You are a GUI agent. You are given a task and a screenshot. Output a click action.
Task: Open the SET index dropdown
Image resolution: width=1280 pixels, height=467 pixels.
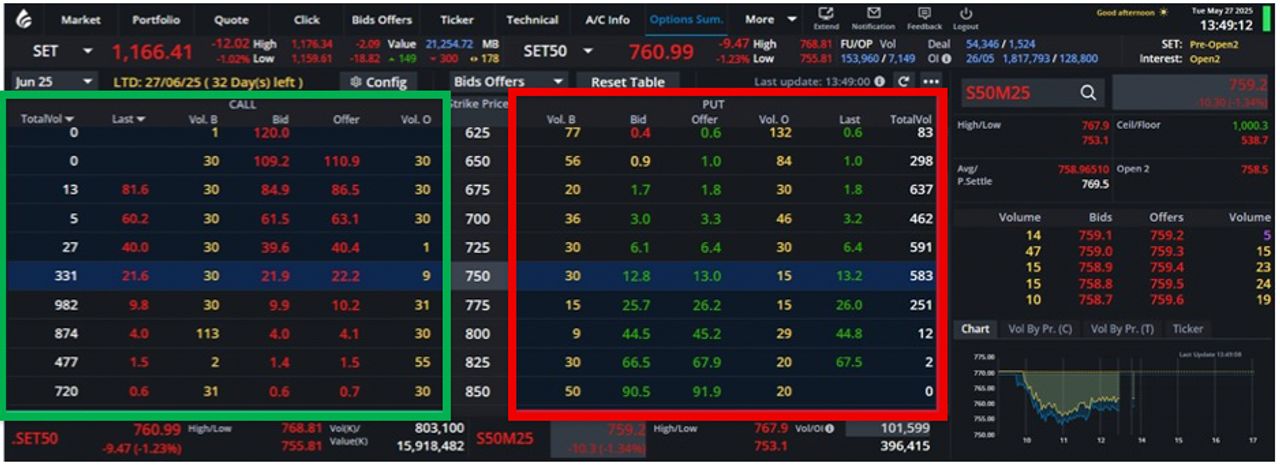click(x=87, y=51)
